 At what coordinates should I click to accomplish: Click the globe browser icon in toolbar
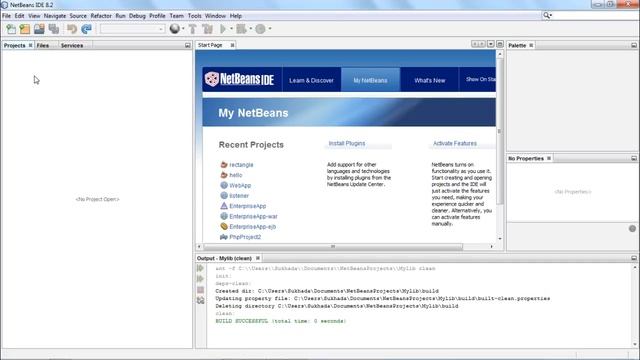[x=175, y=29]
